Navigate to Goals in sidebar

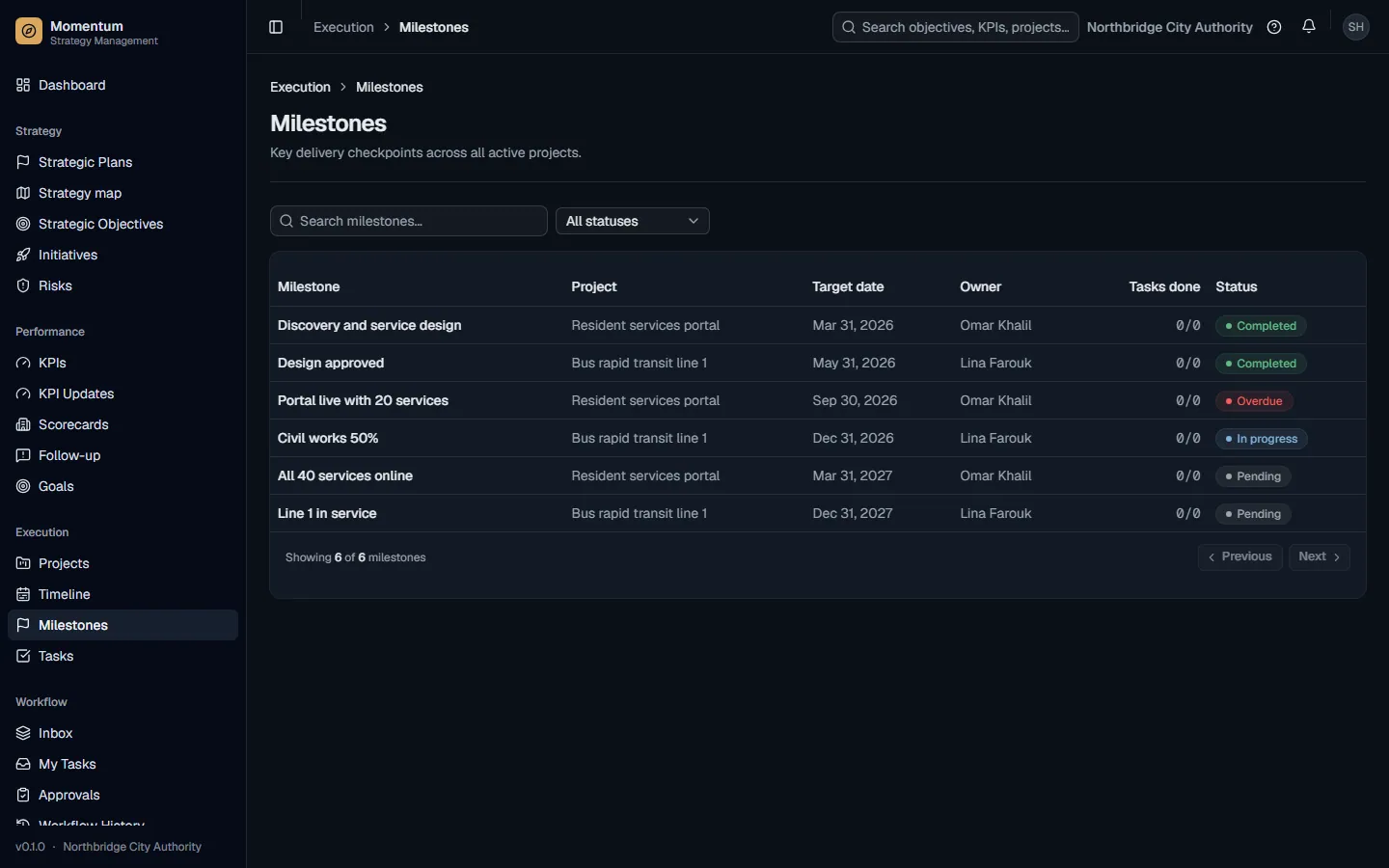[123, 486]
